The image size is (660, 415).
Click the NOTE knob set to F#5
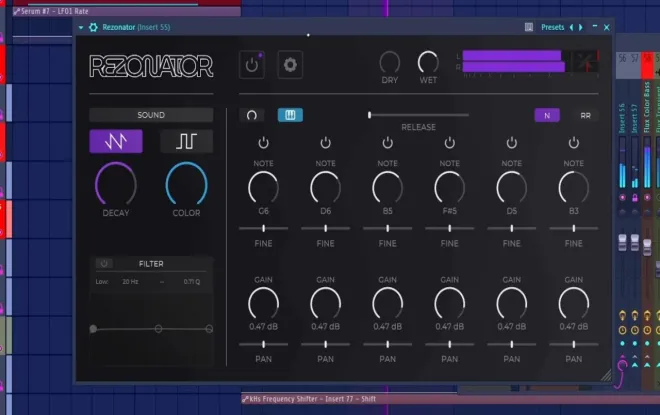[x=450, y=187]
